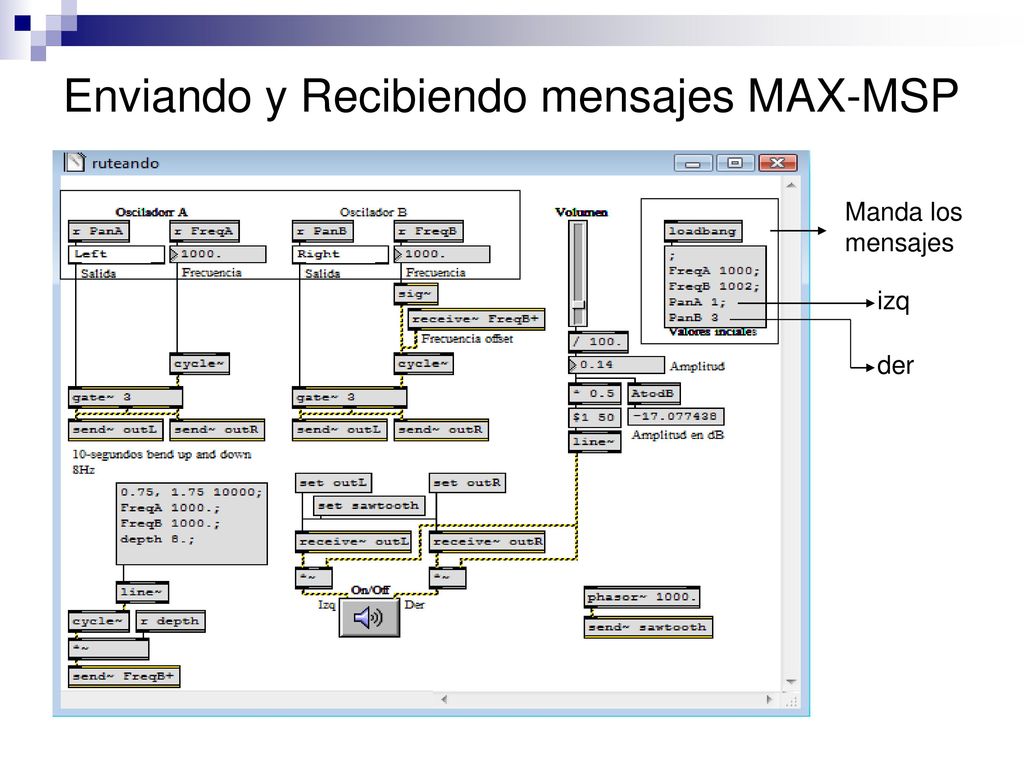Select the receive~ outL object

point(354,542)
